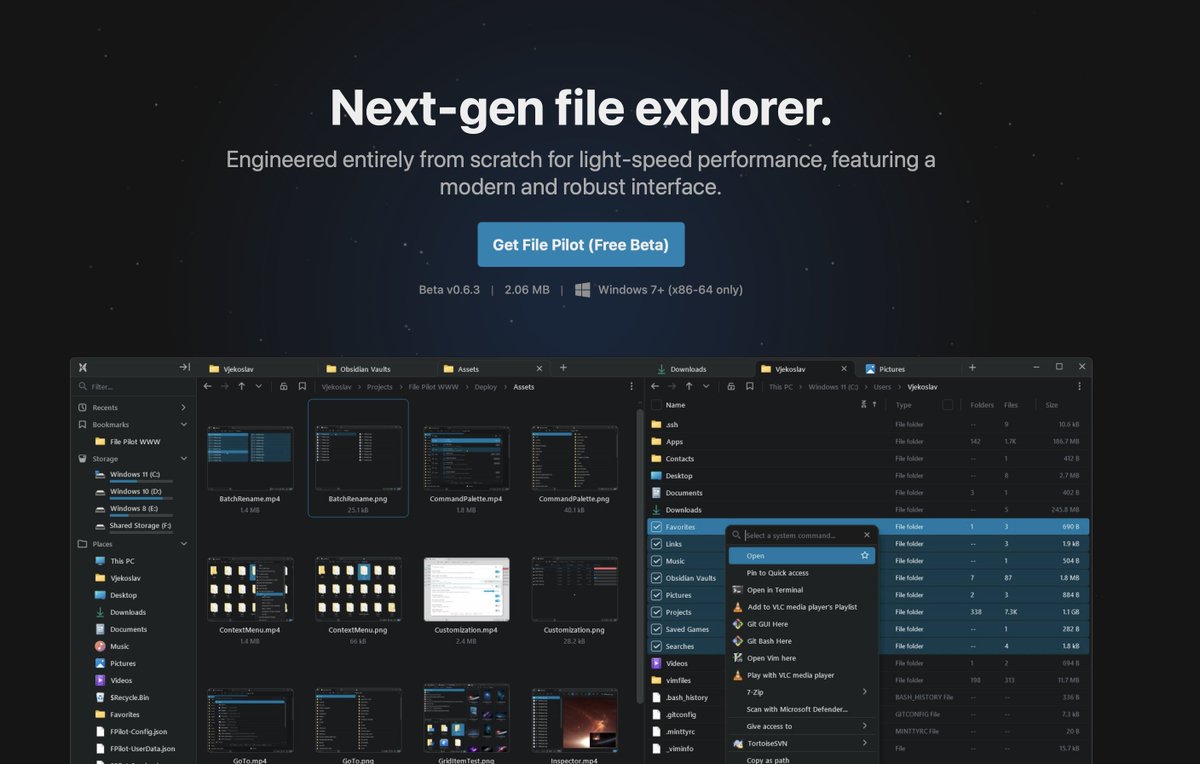
Task: Open the three-dot menu of left pane
Action: click(x=631, y=386)
